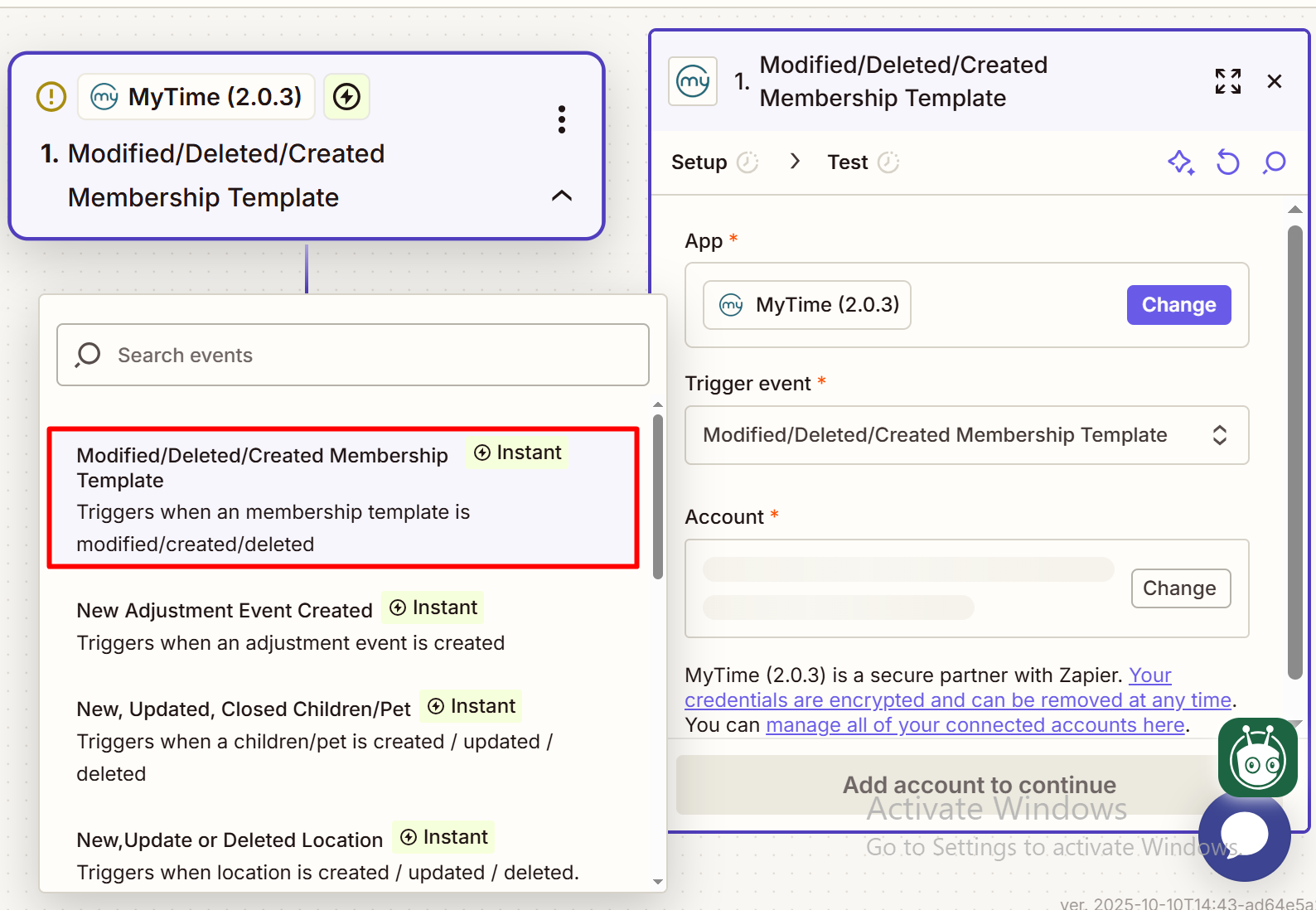Select New, Updated, Closed Children/Pet event
Image resolution: width=1316 pixels, height=910 pixels.
pyautogui.click(x=343, y=740)
